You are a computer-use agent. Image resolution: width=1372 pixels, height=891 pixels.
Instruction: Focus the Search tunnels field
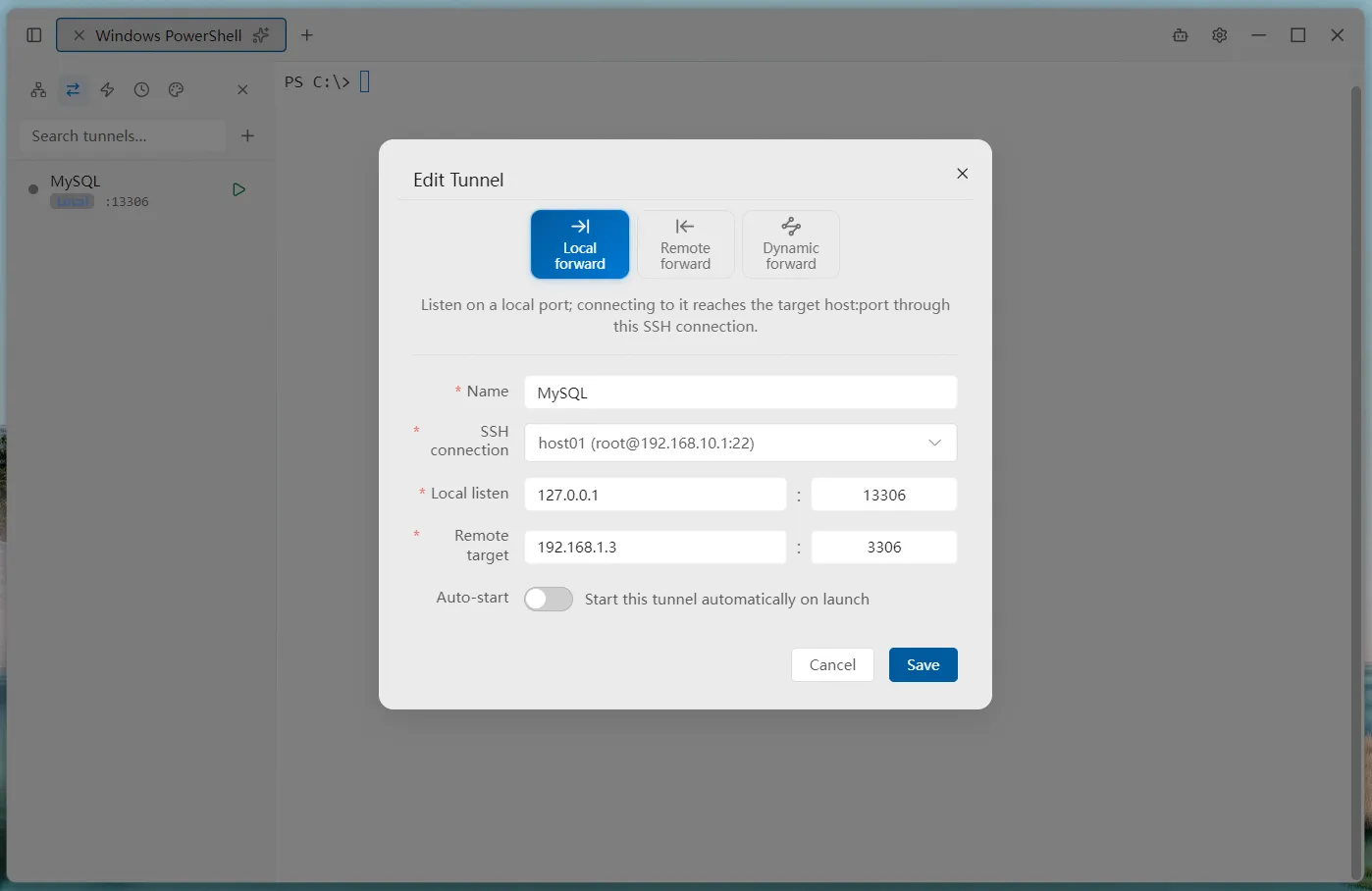click(123, 135)
